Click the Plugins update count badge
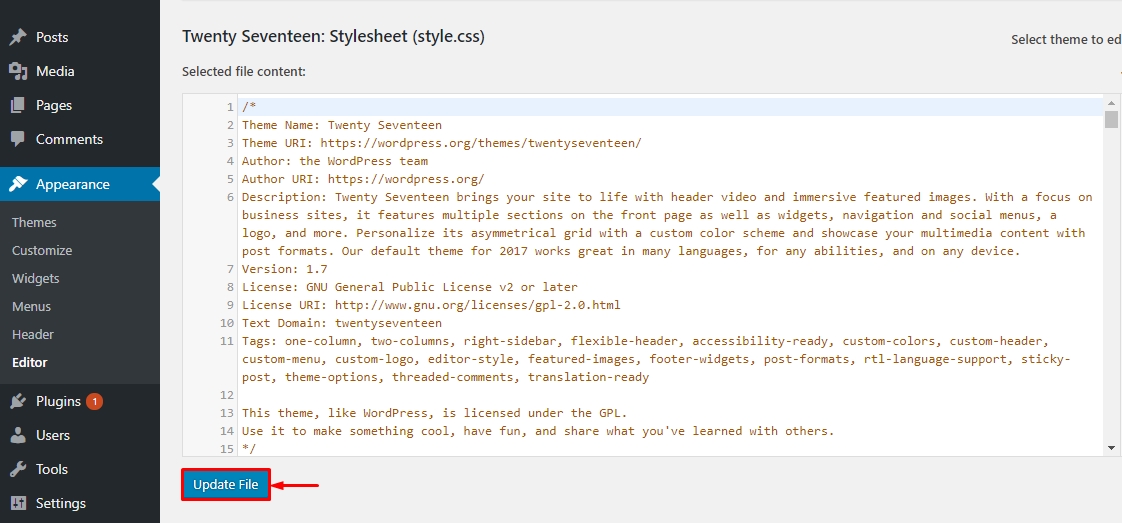 (94, 401)
